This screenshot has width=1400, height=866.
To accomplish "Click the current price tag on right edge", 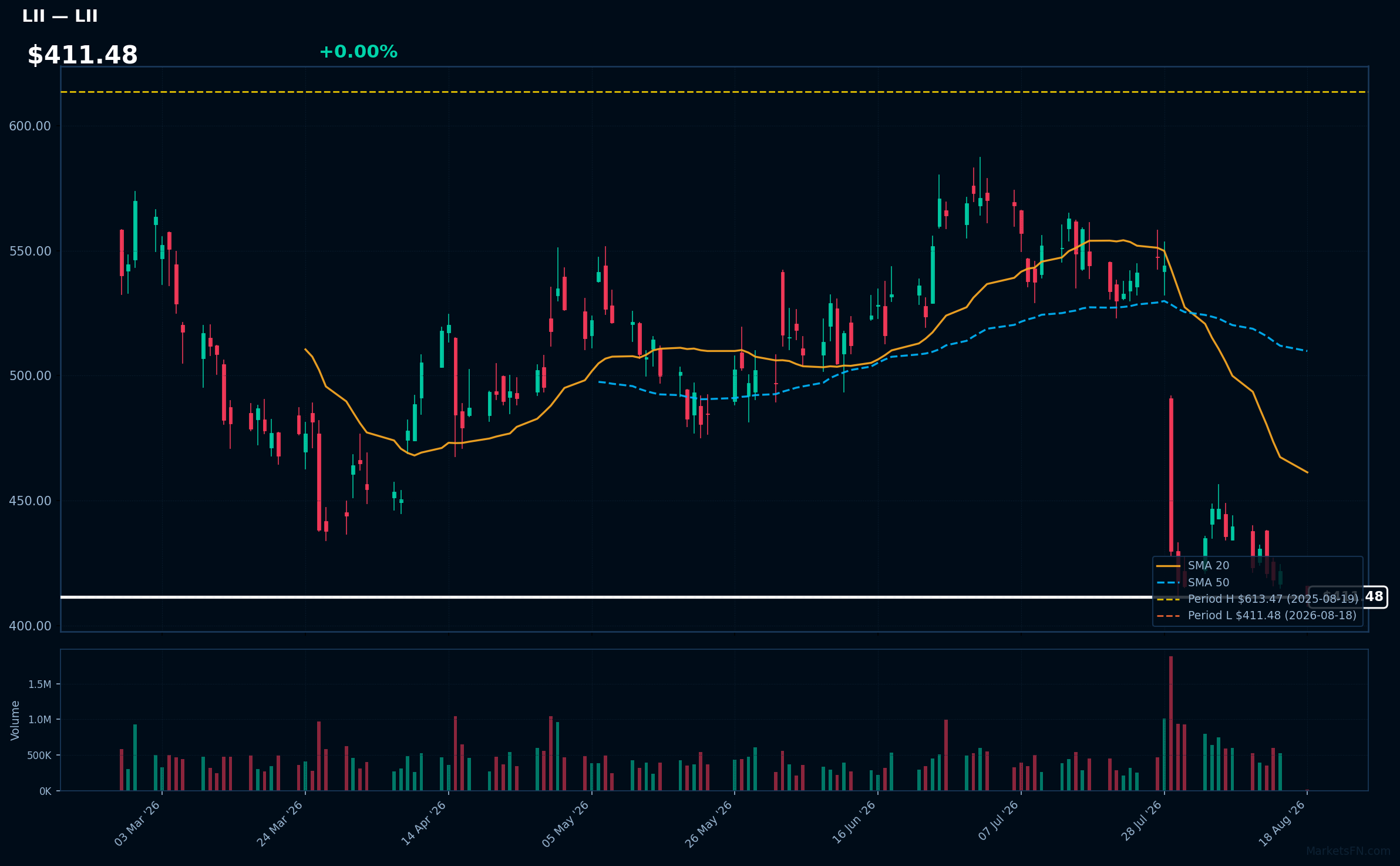I will 1348,597.
